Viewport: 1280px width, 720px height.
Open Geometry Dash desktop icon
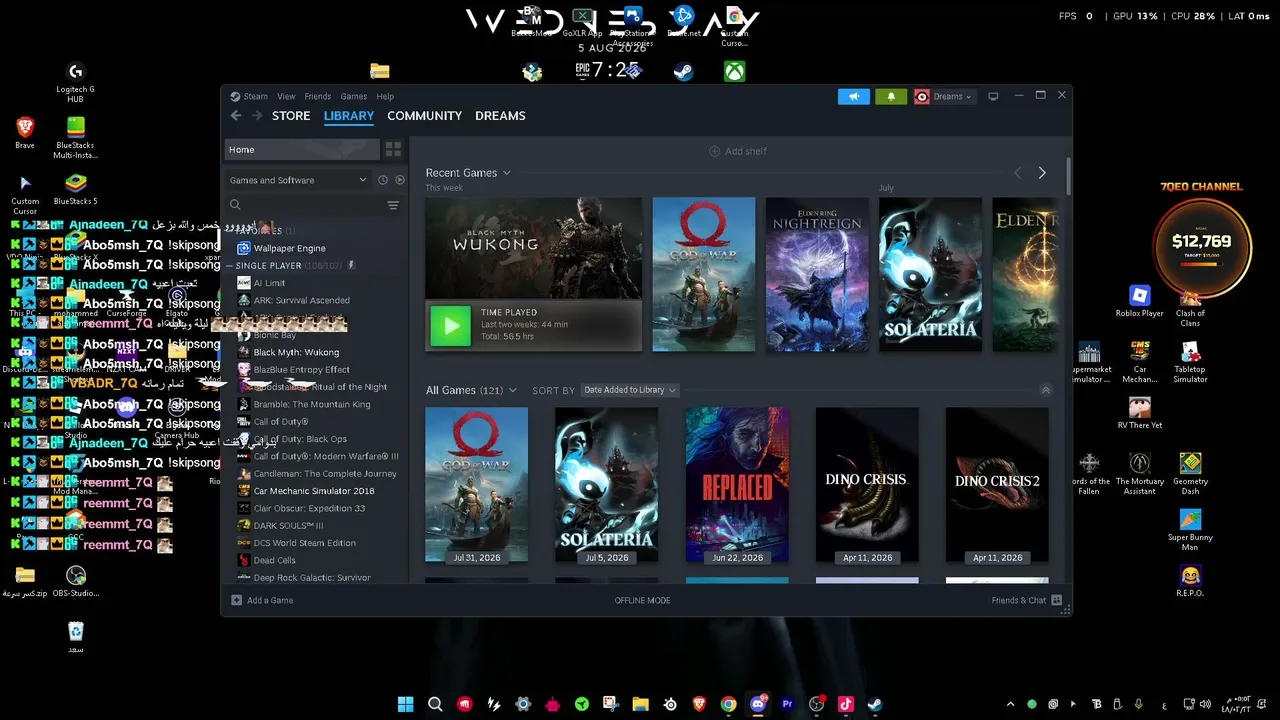pos(1190,474)
